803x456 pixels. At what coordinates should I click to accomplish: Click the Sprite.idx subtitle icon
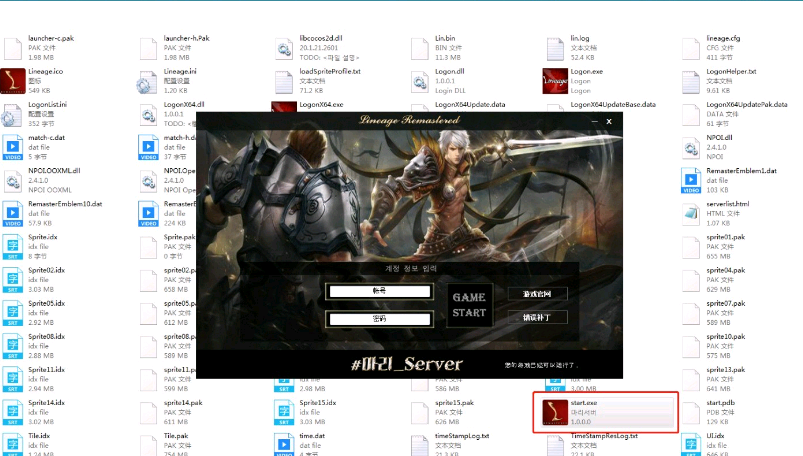click(13, 247)
